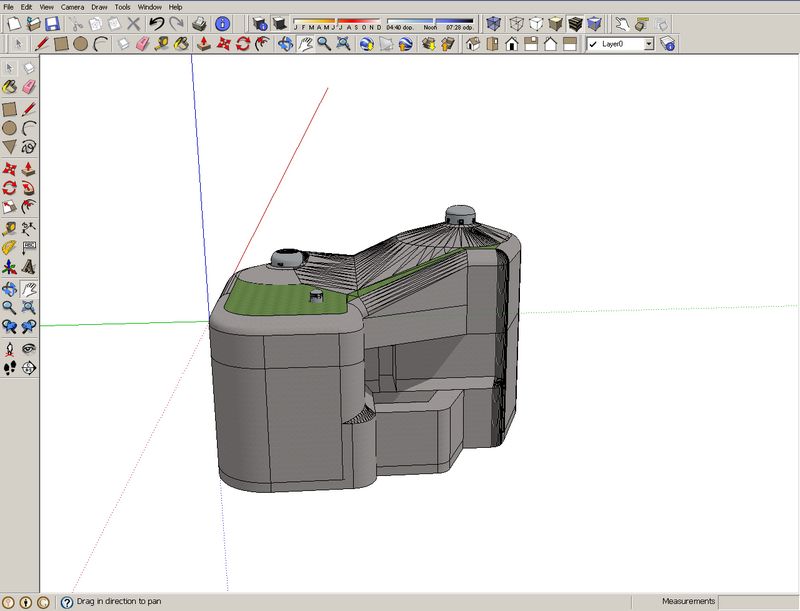The image size is (800, 611).
Task: Select the Freehand drawing tool
Action: (29, 147)
